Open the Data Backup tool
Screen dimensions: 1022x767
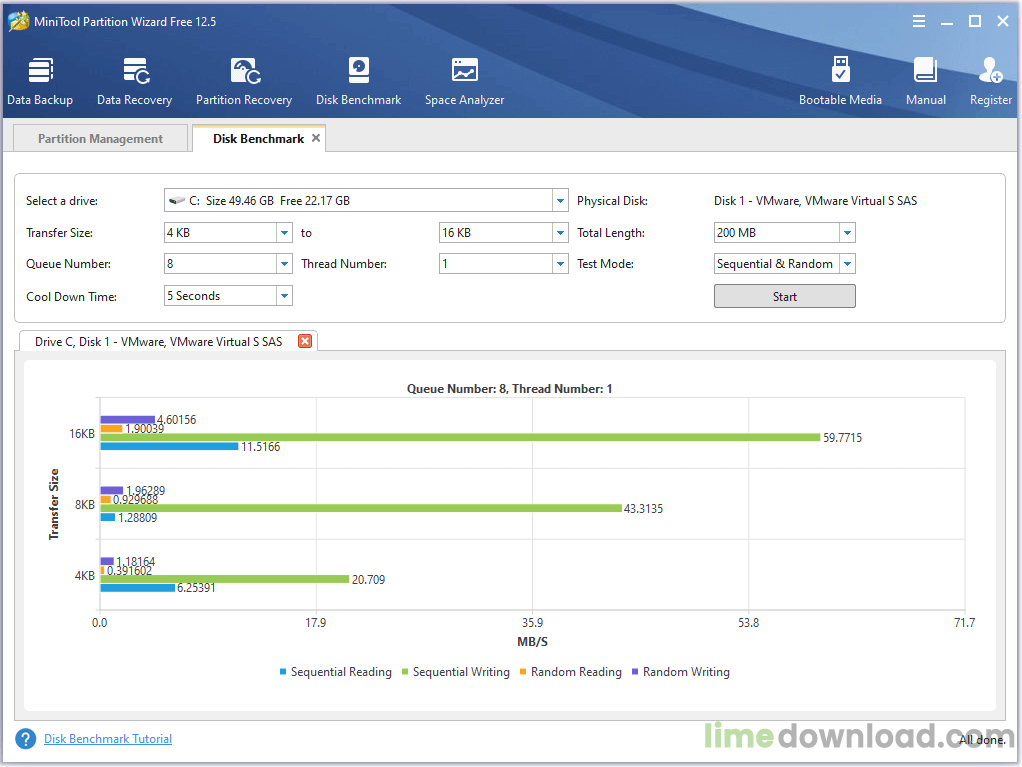pos(40,81)
